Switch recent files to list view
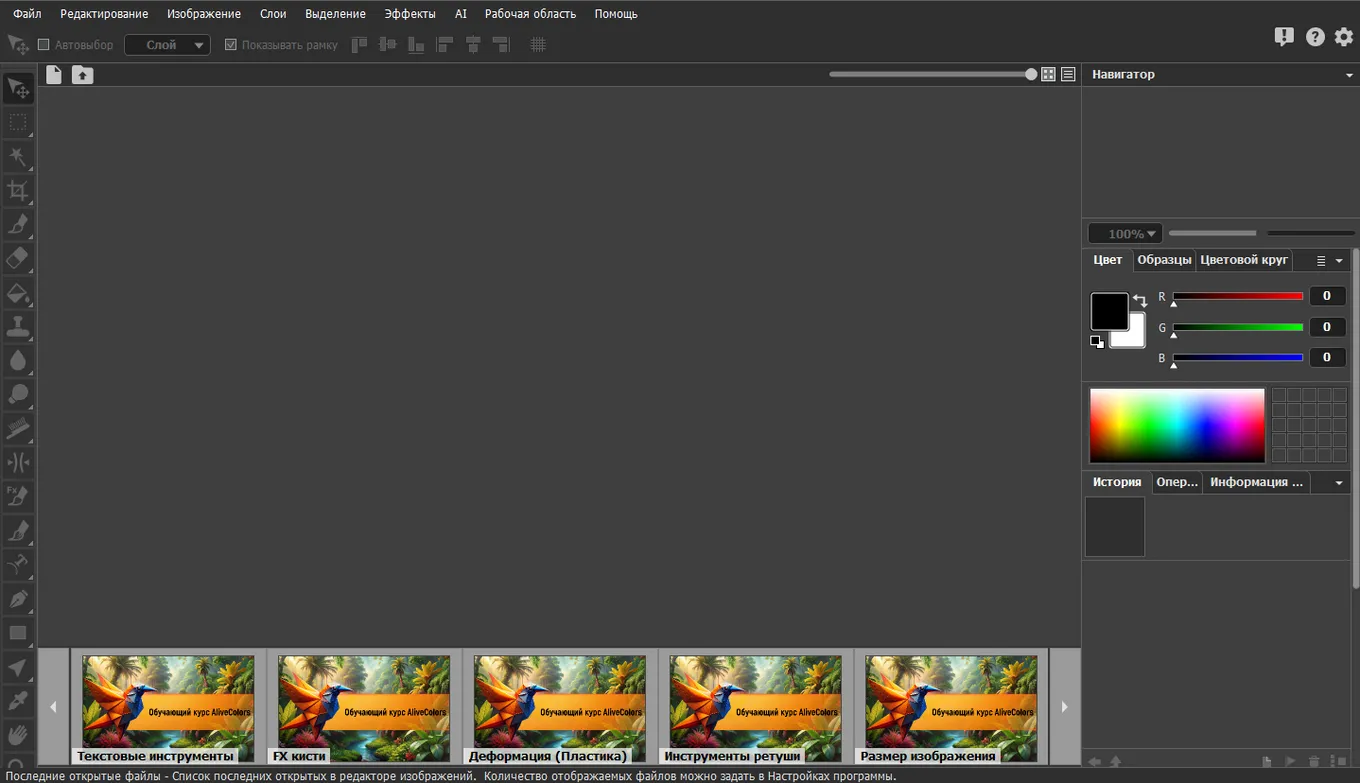The image size is (1360, 783). (x=1068, y=75)
